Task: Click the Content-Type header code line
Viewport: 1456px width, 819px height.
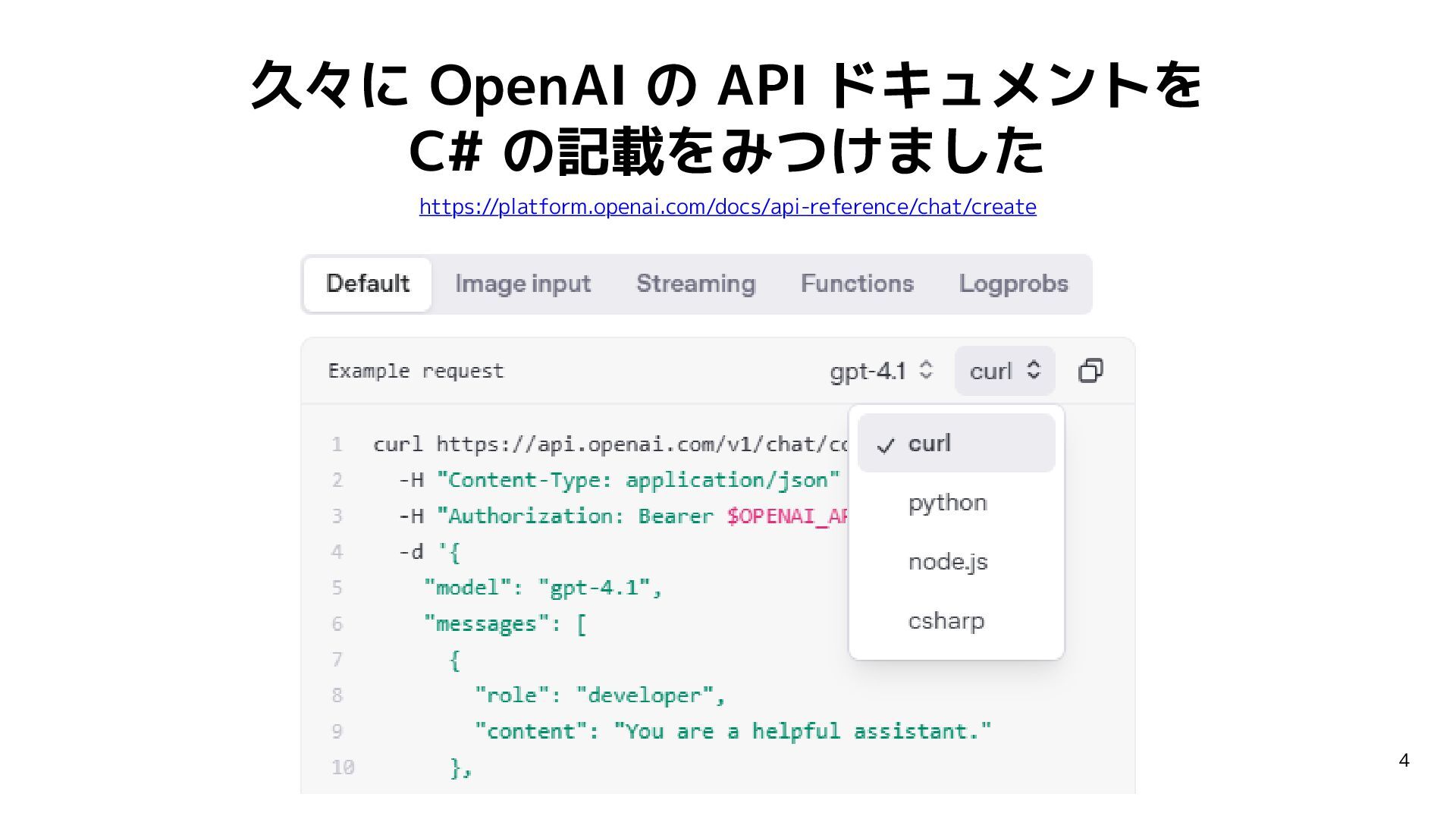Action: click(x=620, y=480)
